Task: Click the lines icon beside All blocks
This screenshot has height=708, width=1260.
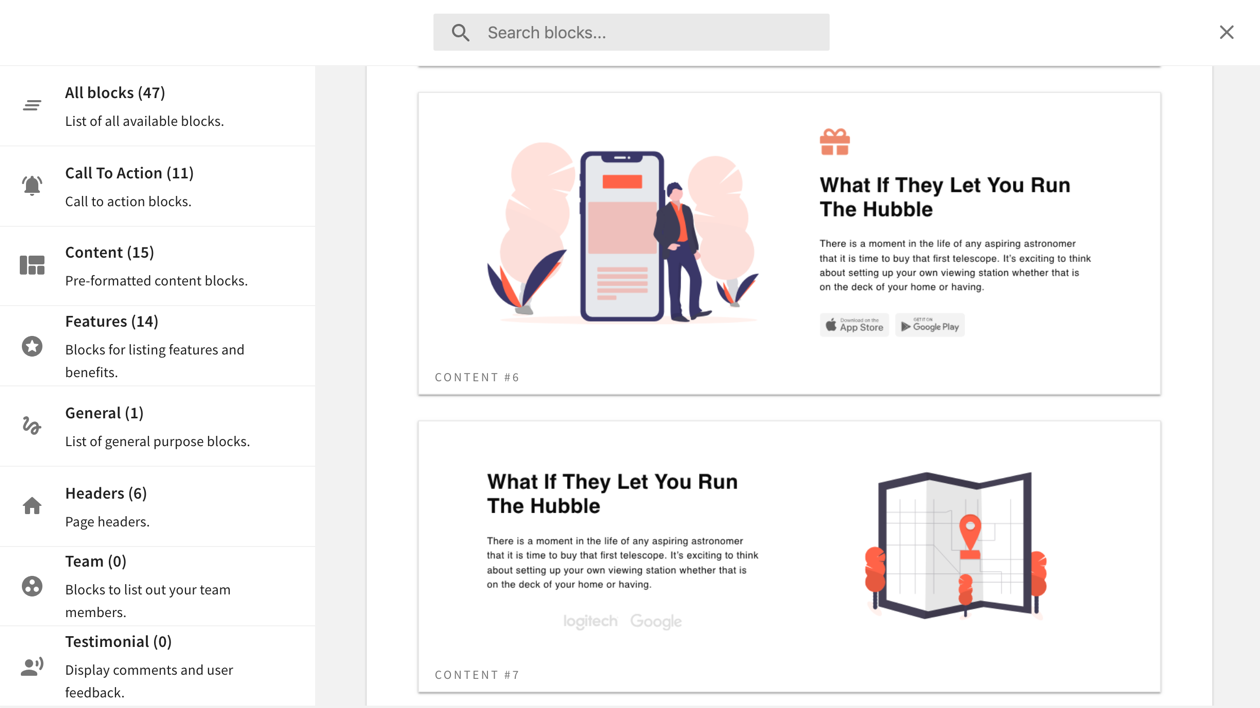Action: pos(31,104)
